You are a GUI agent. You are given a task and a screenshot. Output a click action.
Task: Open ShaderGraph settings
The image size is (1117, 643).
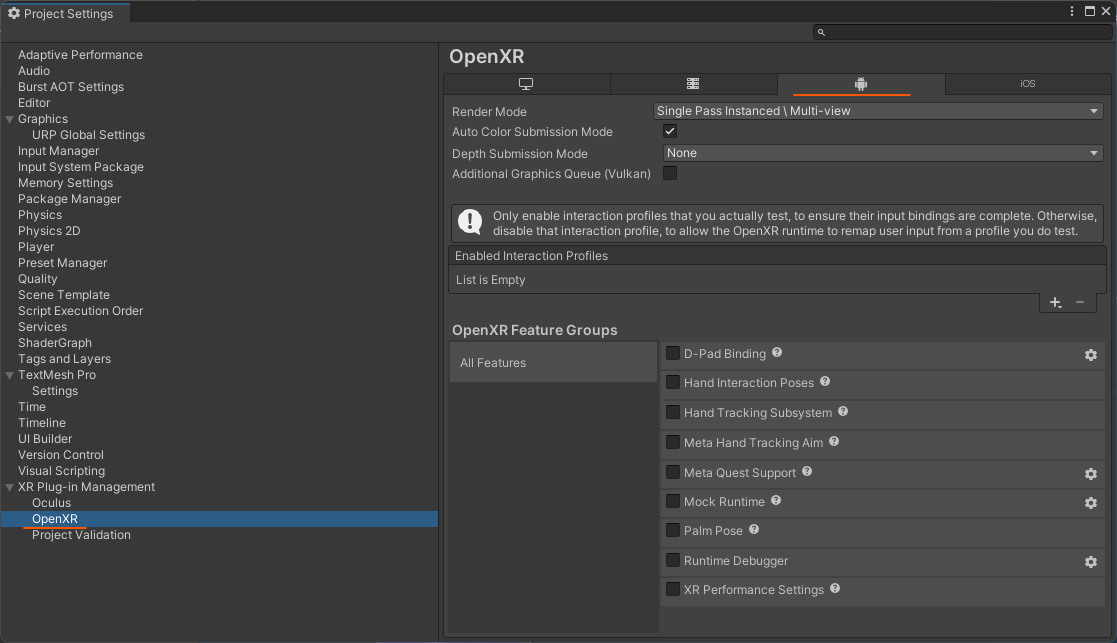[54, 343]
